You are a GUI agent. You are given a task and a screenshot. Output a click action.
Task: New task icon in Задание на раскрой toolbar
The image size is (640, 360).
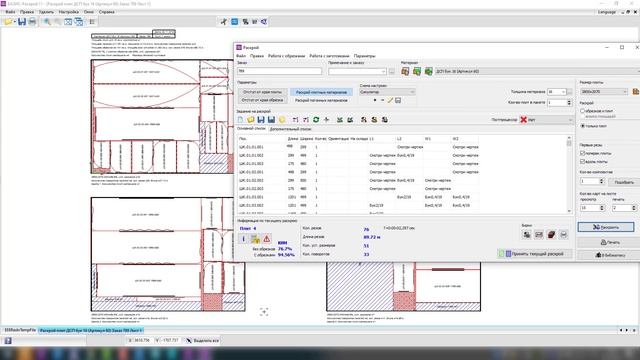coord(240,120)
